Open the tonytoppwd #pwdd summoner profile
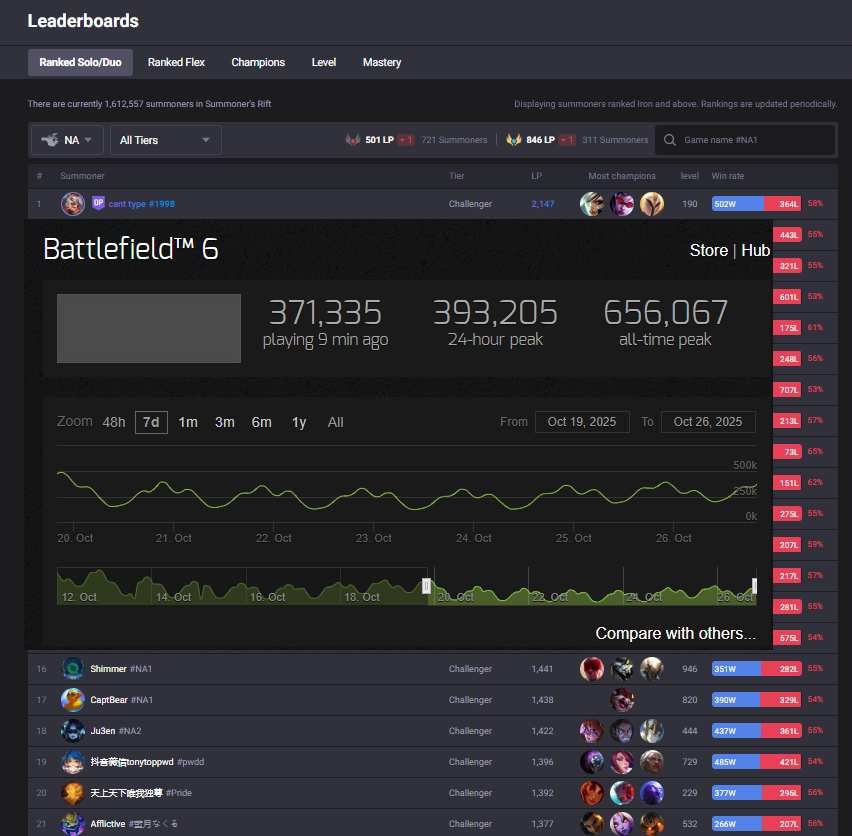This screenshot has height=836, width=852. coord(147,762)
